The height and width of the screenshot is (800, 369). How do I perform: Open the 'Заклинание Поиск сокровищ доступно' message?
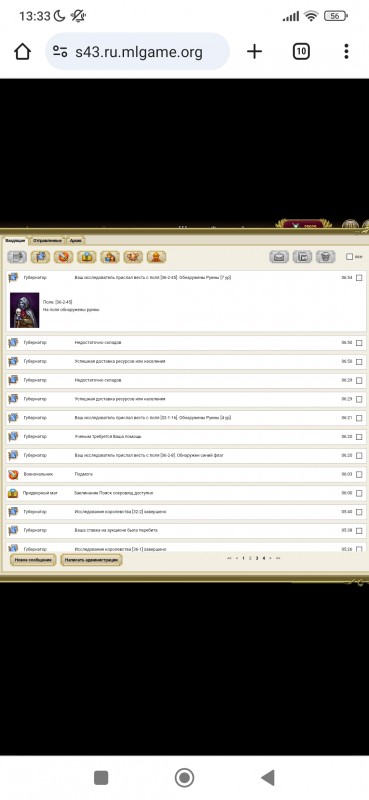(114, 493)
